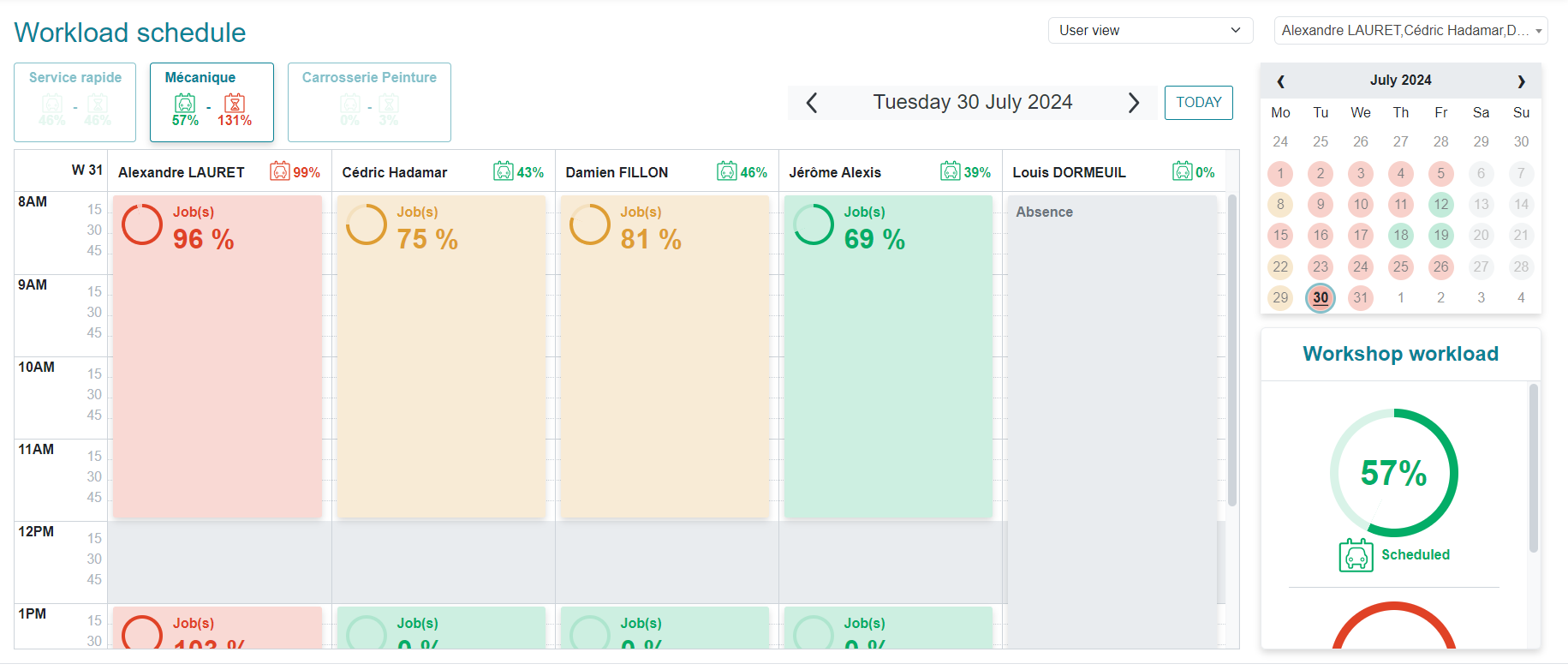Open the User view dropdown

click(x=1150, y=30)
